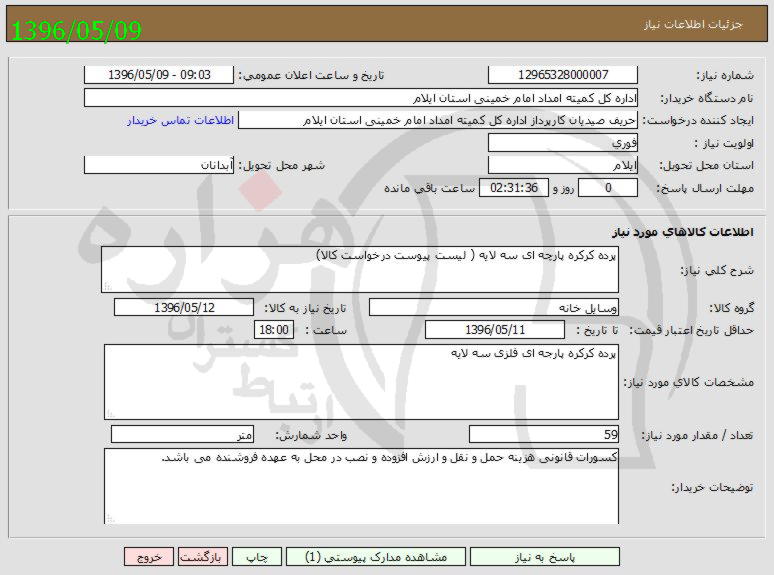The height and width of the screenshot is (575, 774).
Task: Click the اولویت نیاز field showing فوری
Action: (563, 143)
